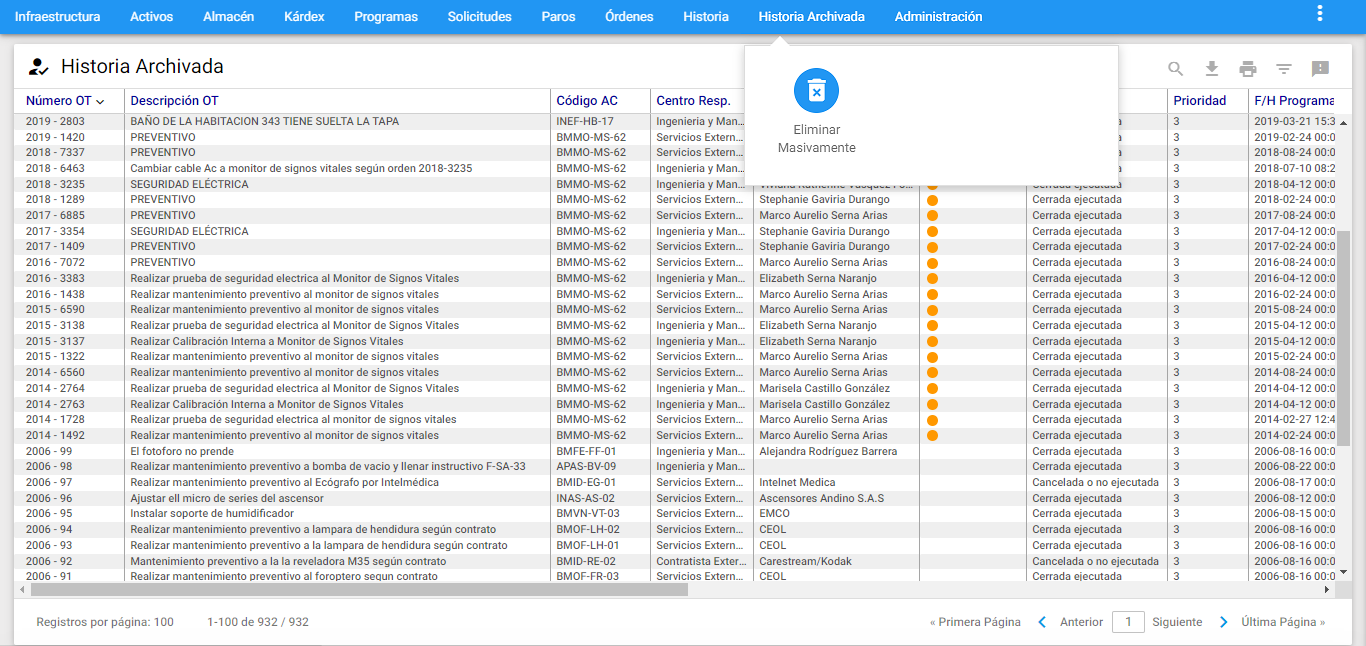The width and height of the screenshot is (1366, 646).
Task: Open the Infraestructura menu
Action: pos(57,17)
